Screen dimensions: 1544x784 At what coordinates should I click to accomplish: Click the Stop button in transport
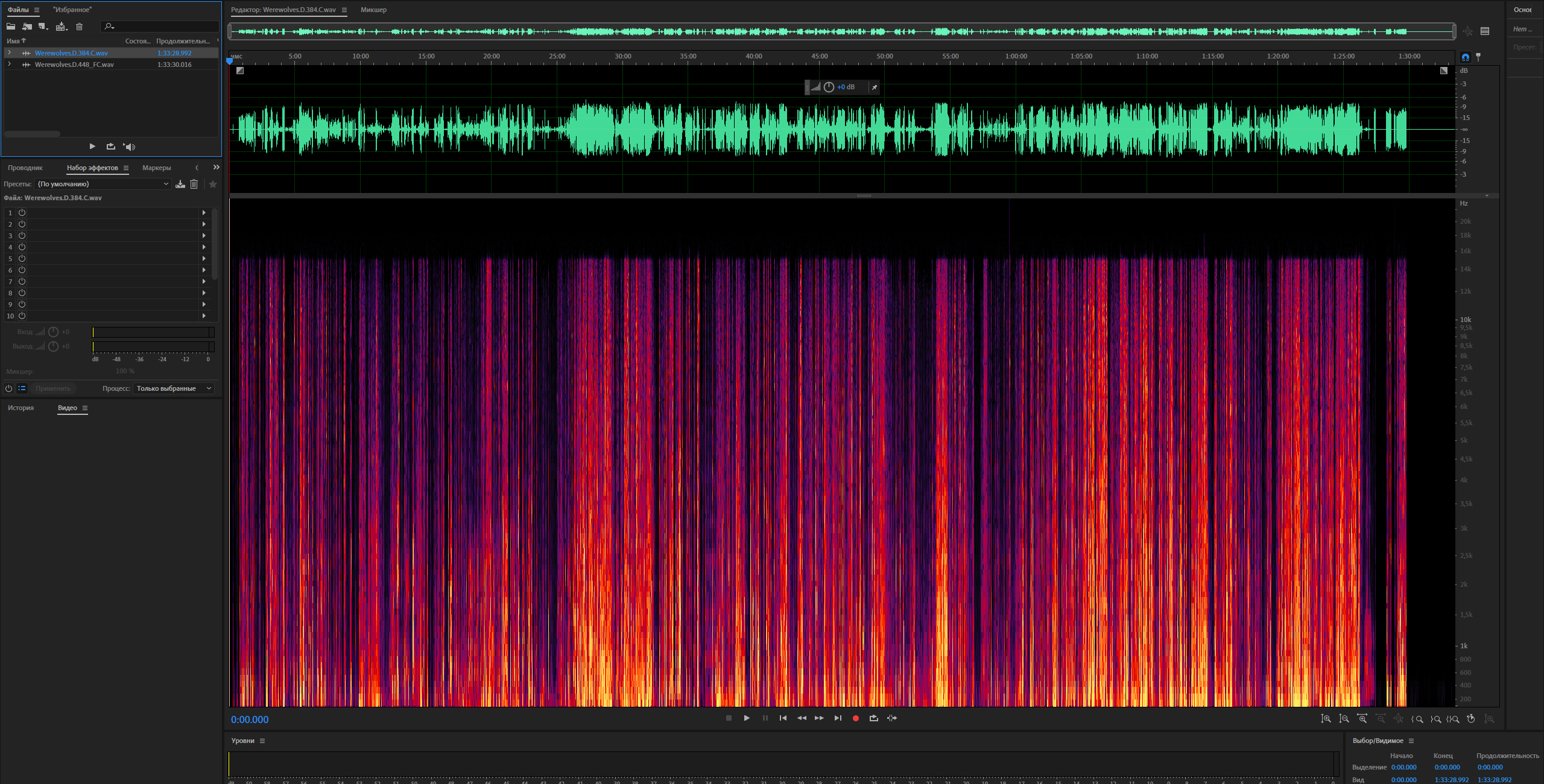click(729, 718)
